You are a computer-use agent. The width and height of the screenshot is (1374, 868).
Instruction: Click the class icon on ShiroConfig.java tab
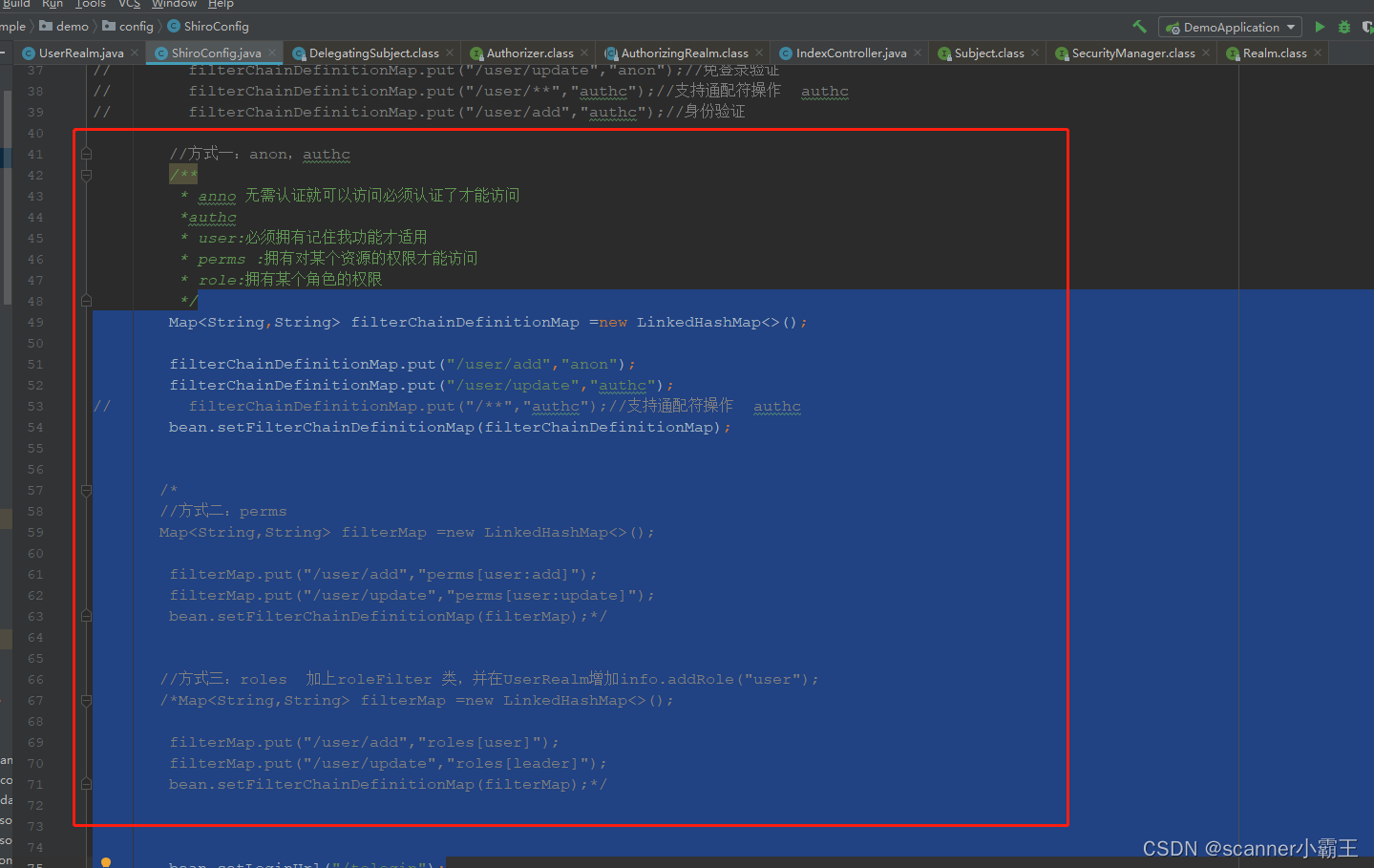point(161,53)
